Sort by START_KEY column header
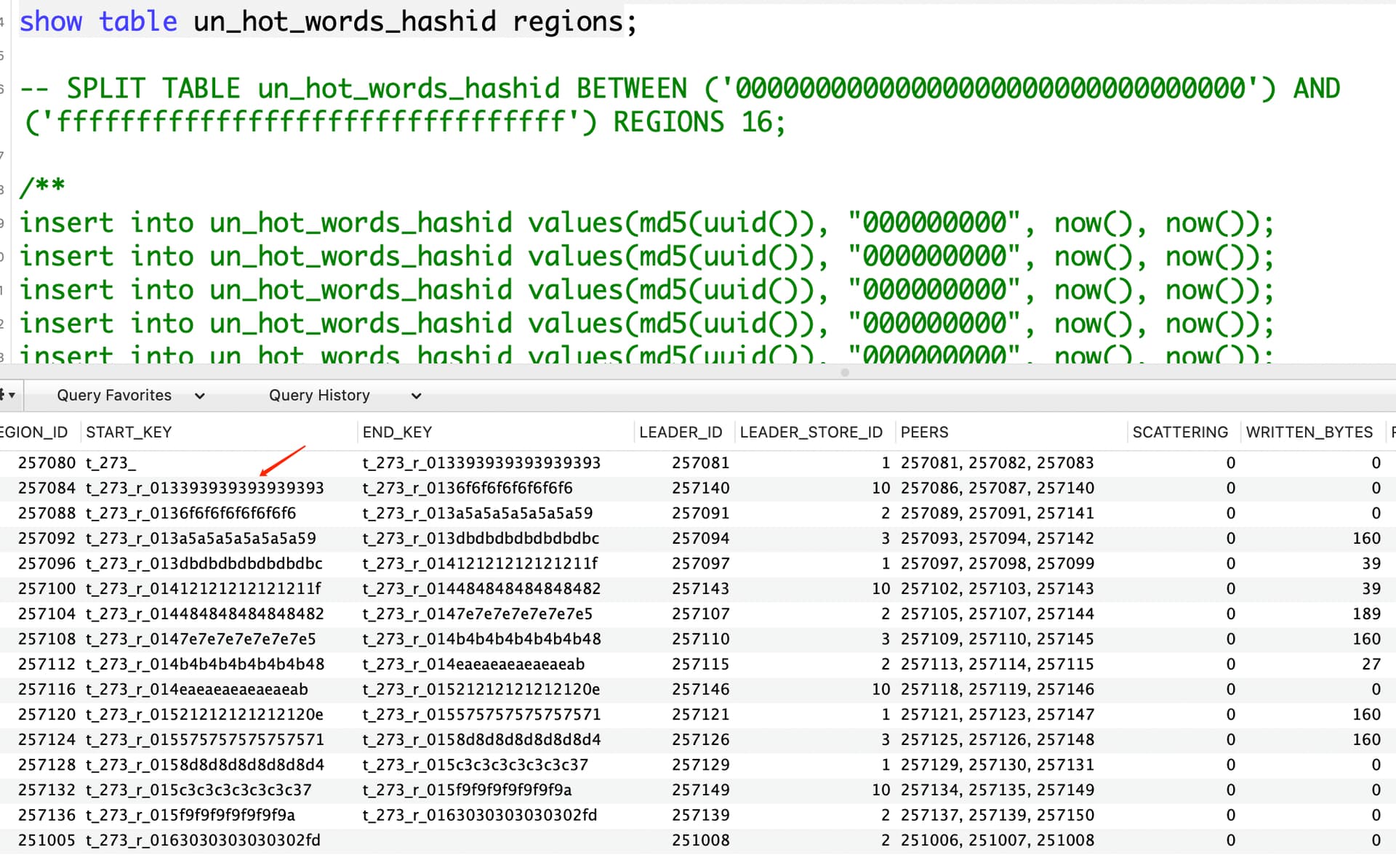 coord(129,432)
